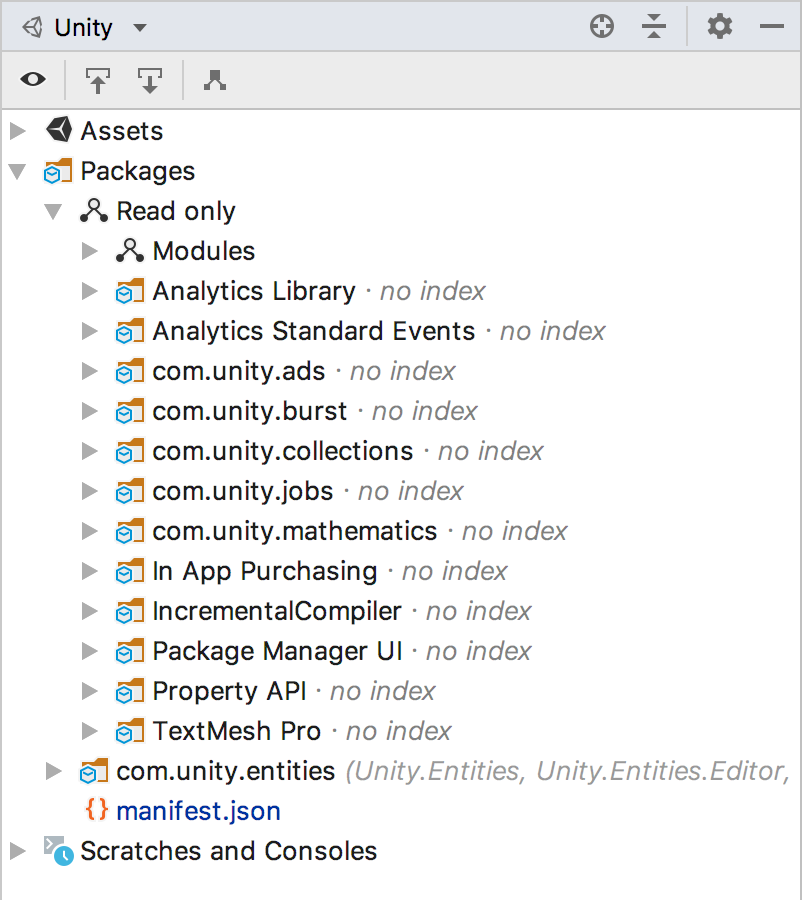802x900 pixels.
Task: Expand com.unity.collections package
Action: [x=90, y=451]
